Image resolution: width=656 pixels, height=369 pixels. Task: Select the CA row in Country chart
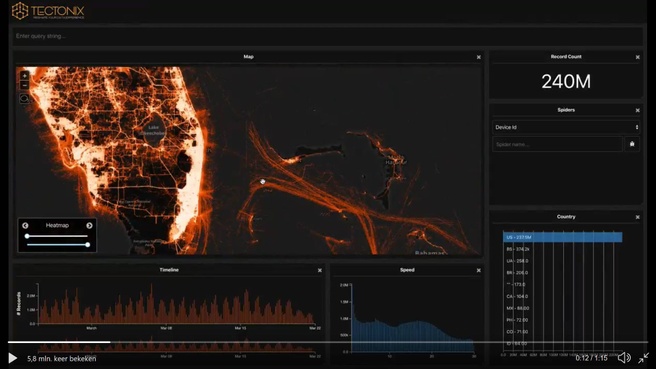[518, 296]
